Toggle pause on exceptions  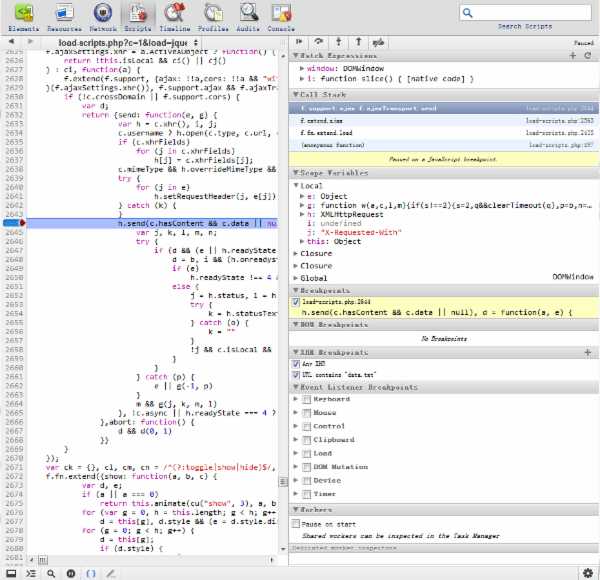[71, 573]
